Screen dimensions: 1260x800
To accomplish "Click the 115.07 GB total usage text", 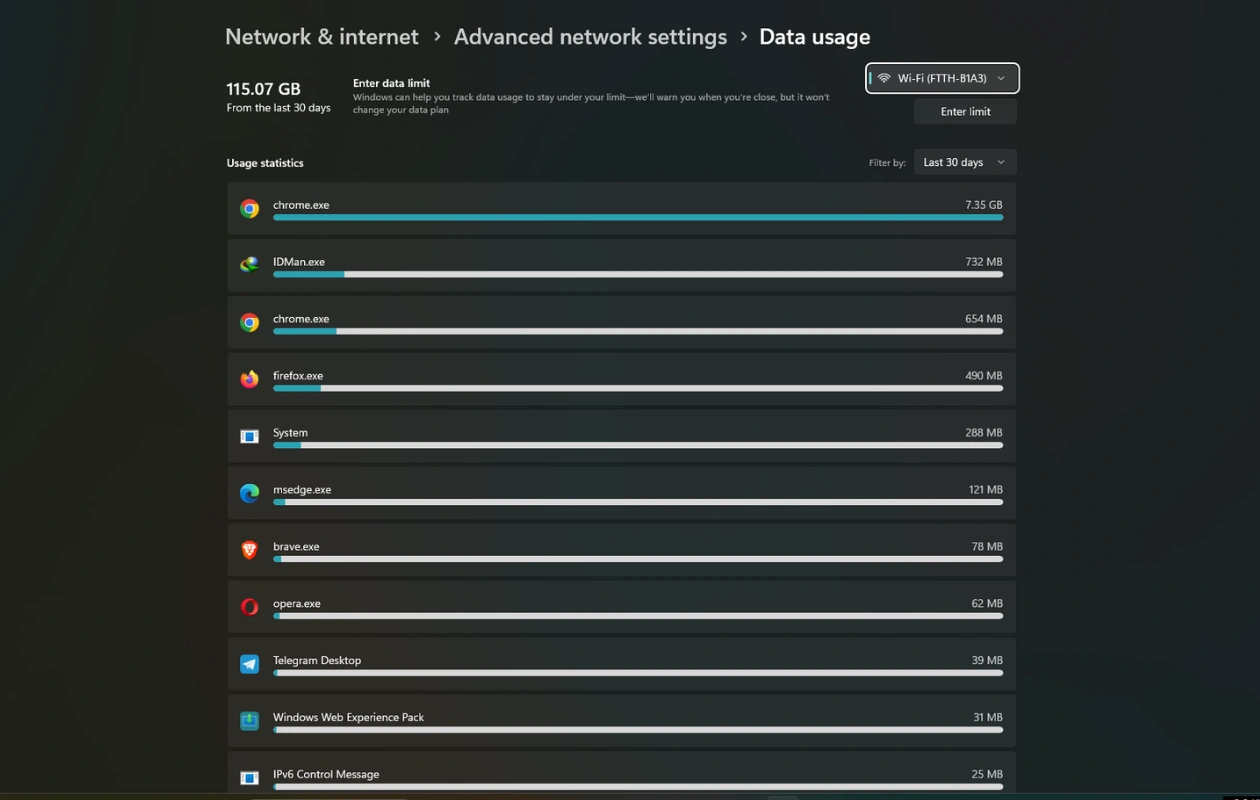I will pos(263,89).
